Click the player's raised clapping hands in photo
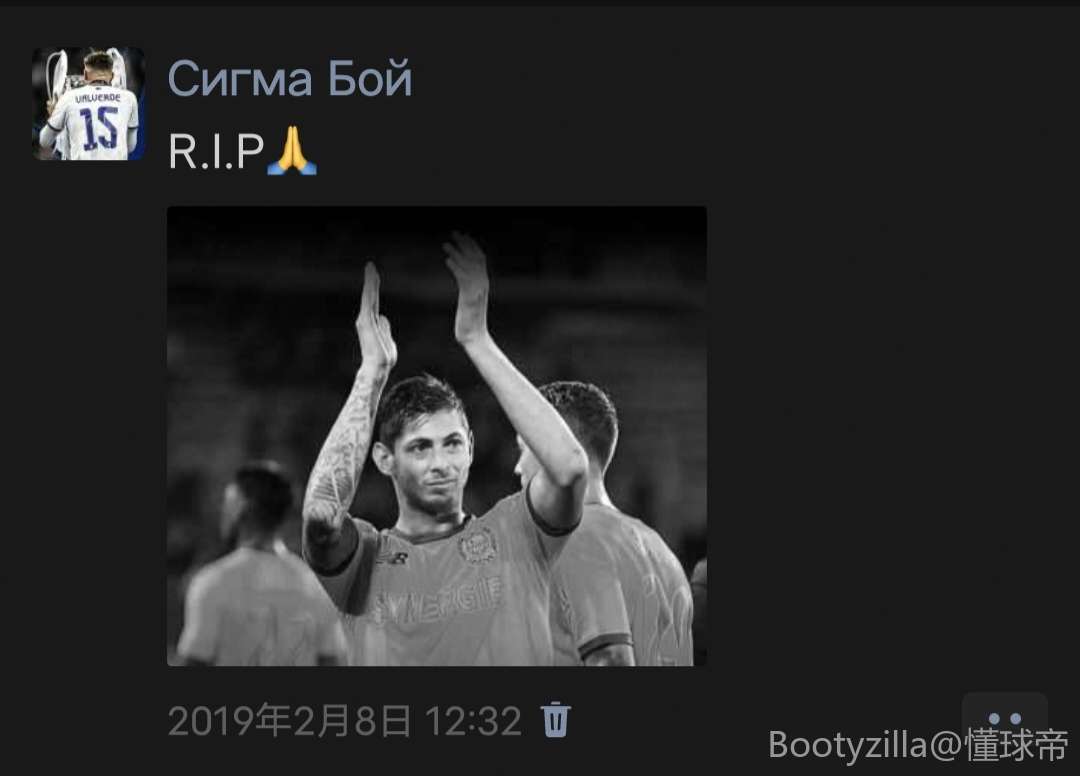The height and width of the screenshot is (776, 1080). click(422, 295)
